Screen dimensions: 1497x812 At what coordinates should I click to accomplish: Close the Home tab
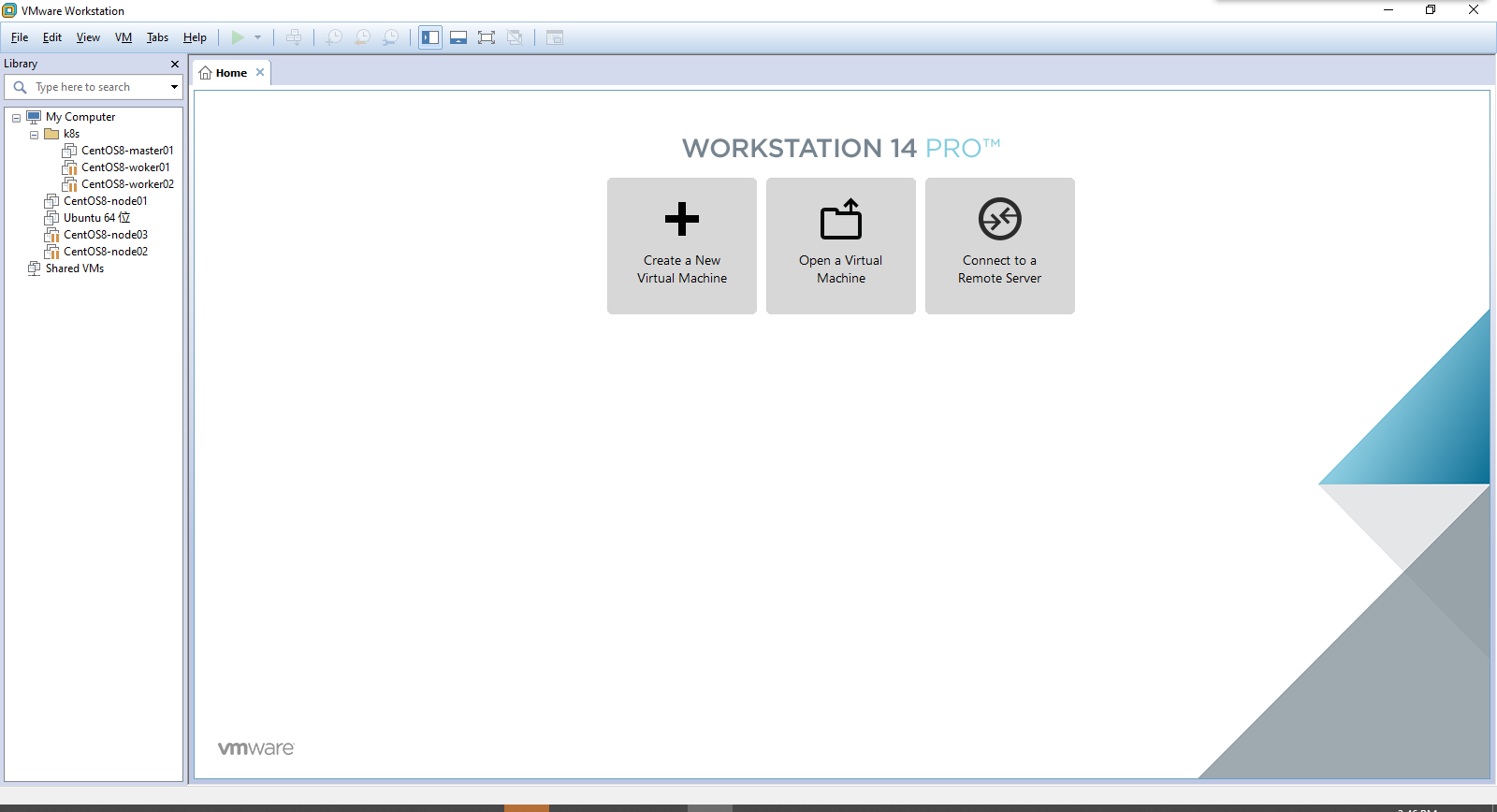[x=260, y=72]
